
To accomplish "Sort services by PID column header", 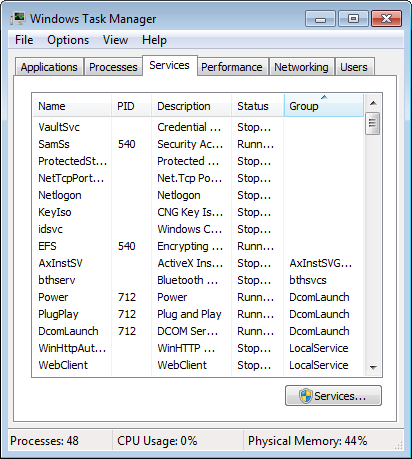I will coord(131,106).
